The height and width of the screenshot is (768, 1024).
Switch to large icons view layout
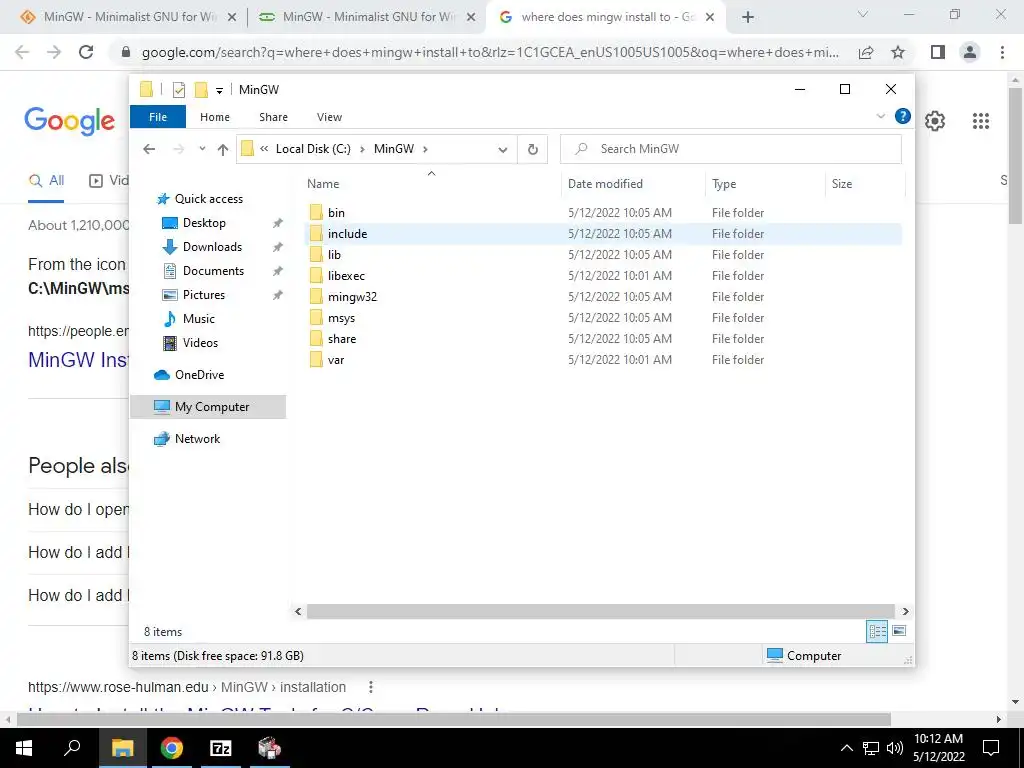[899, 631]
